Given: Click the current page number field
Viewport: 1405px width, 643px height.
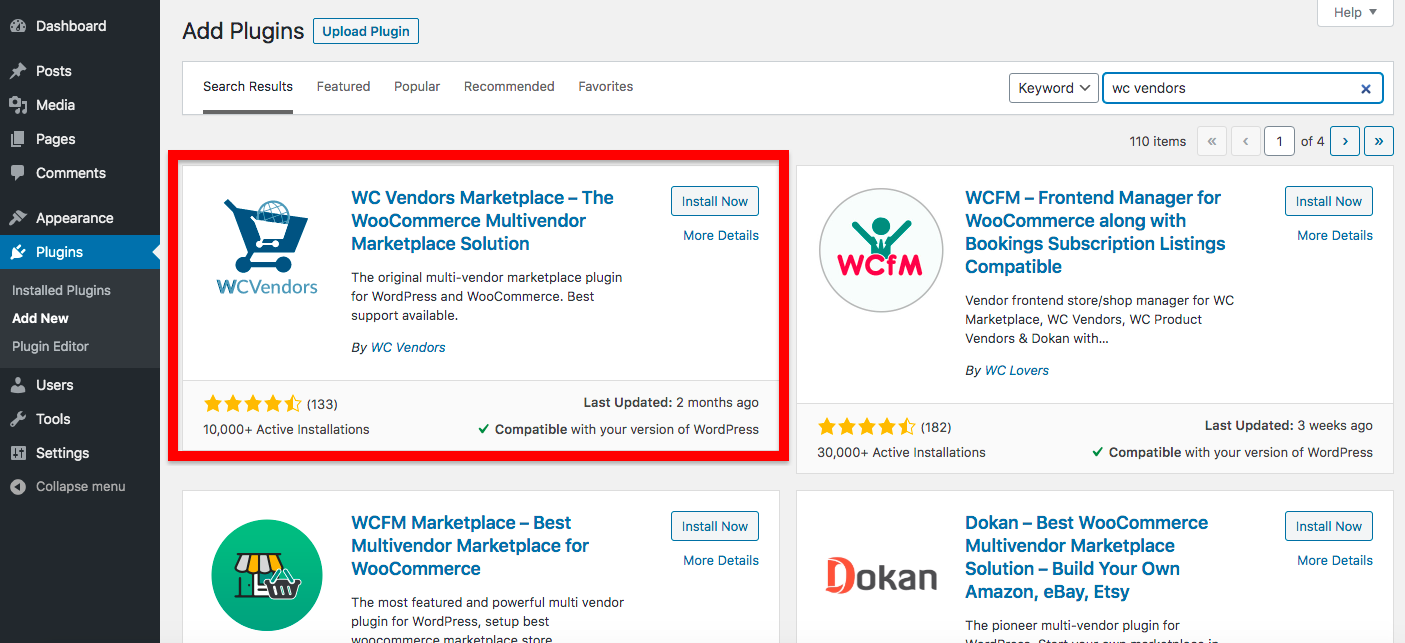Looking at the screenshot, I should pos(1279,141).
